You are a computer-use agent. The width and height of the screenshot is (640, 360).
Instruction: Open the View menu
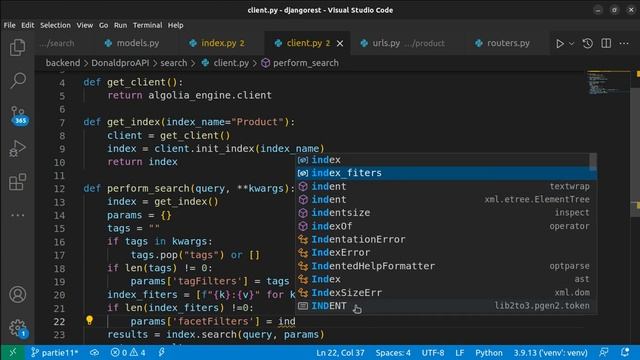84,25
